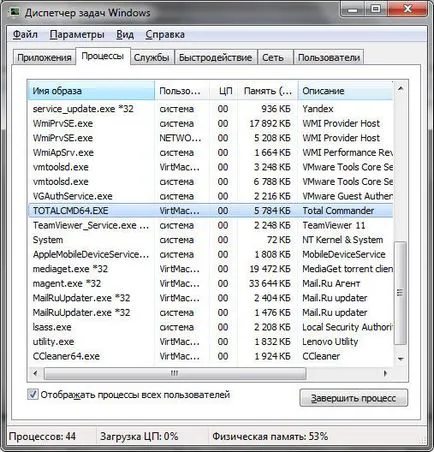434x452 pixels.
Task: Select the WmiPrvSE.exe row owned by NETWO...
Action: pos(210,138)
